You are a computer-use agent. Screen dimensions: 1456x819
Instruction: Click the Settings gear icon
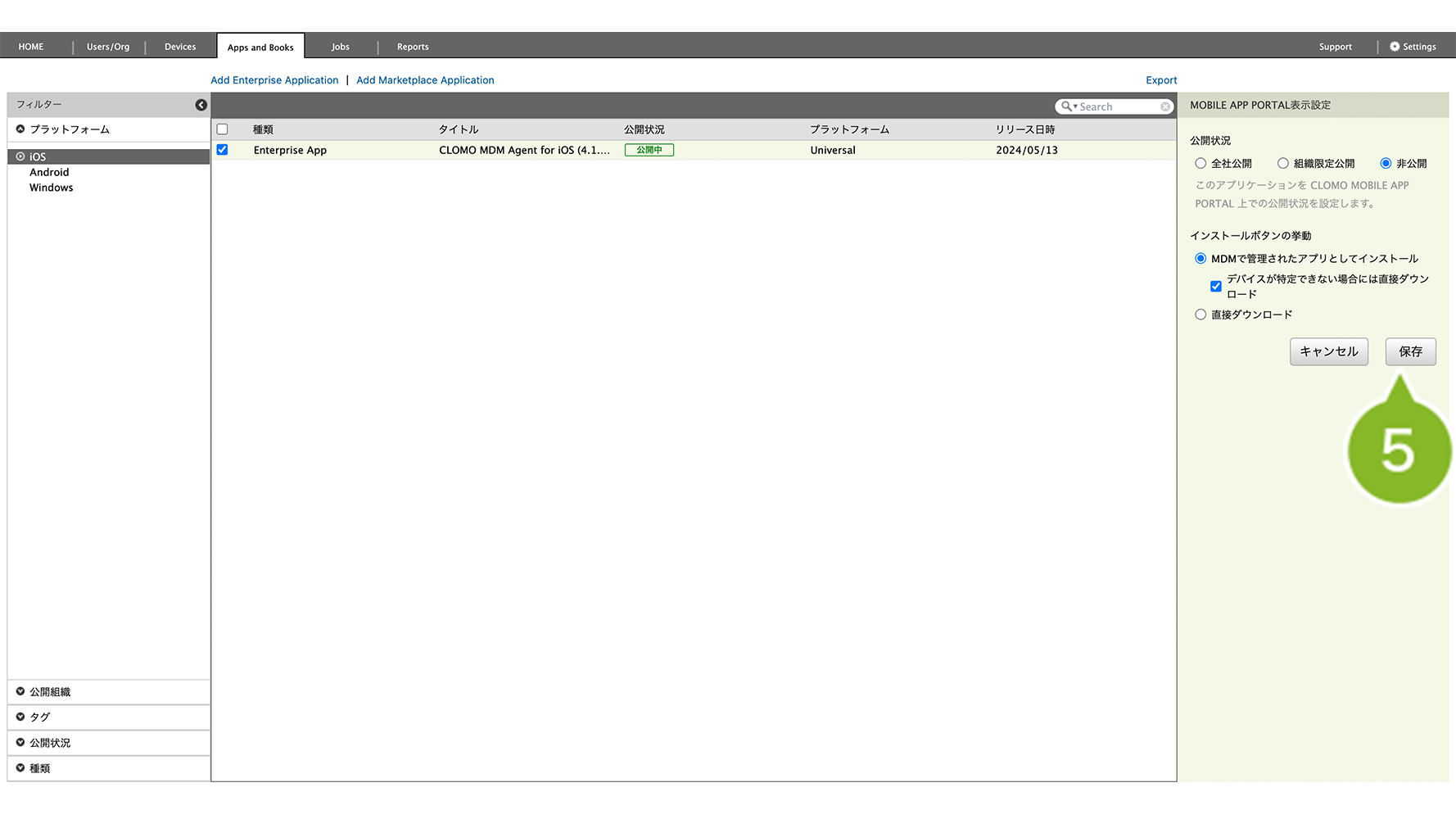[1395, 47]
